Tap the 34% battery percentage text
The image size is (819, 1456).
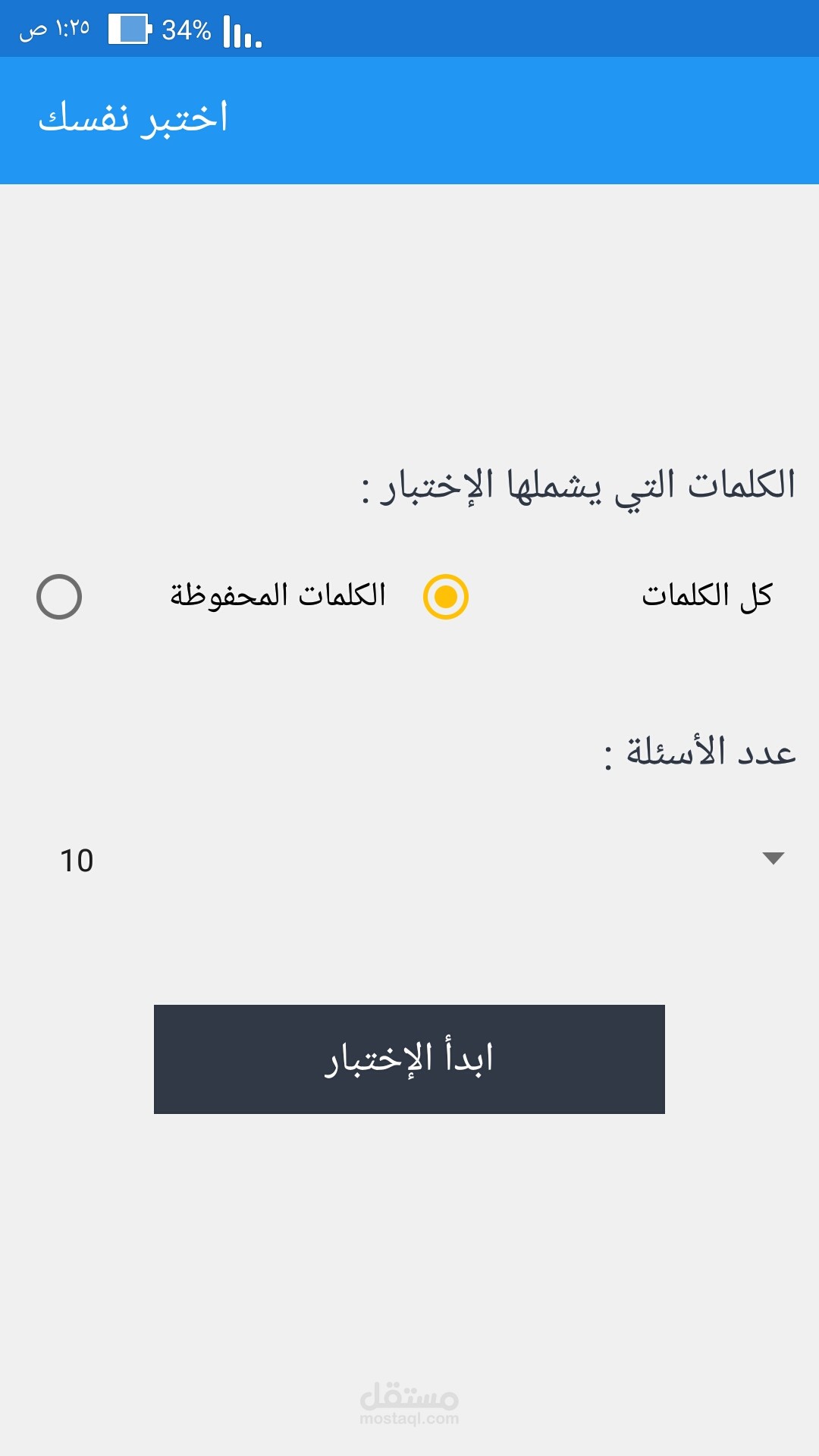point(186,30)
